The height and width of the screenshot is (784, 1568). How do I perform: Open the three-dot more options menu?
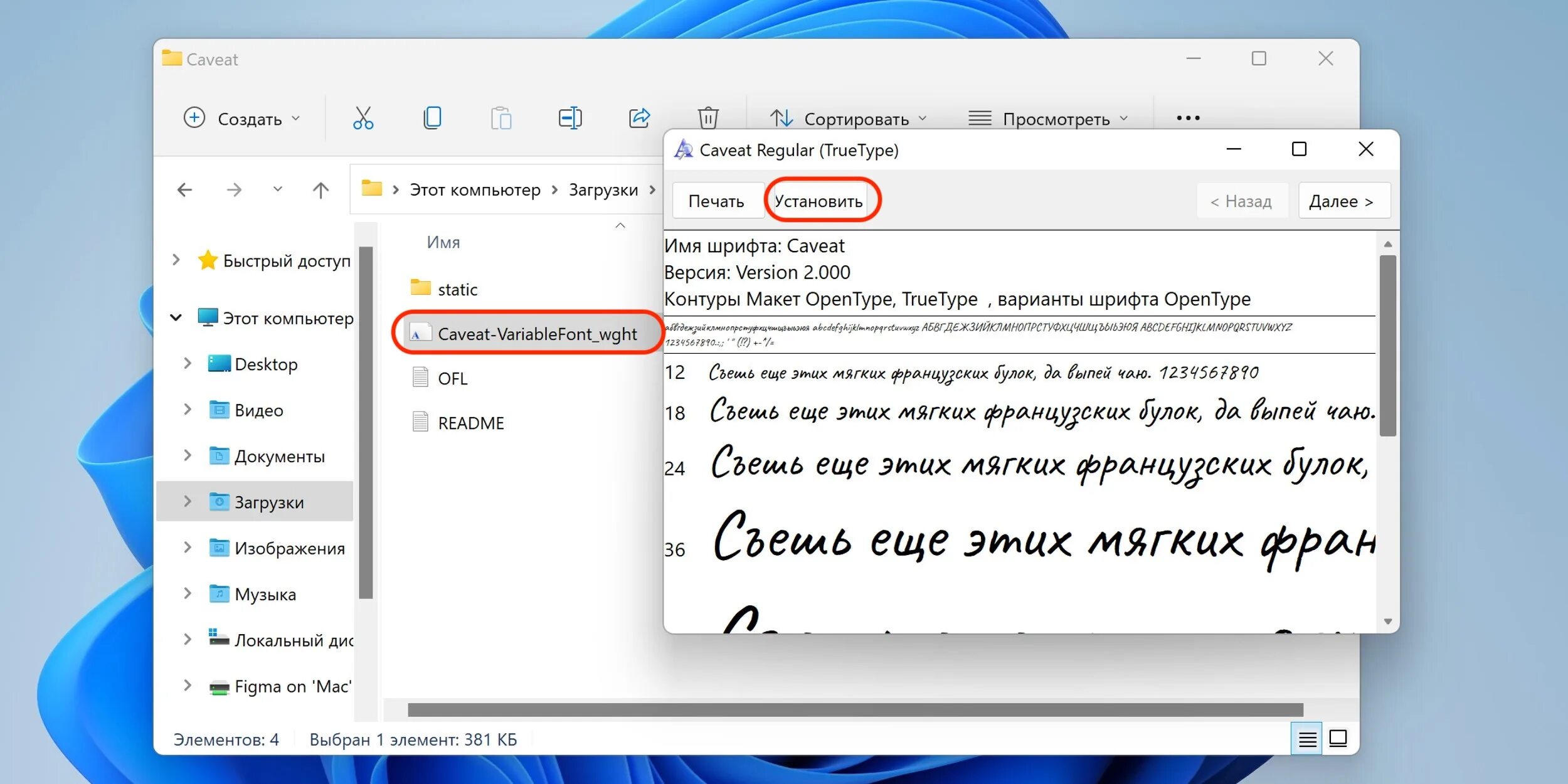pos(1188,118)
